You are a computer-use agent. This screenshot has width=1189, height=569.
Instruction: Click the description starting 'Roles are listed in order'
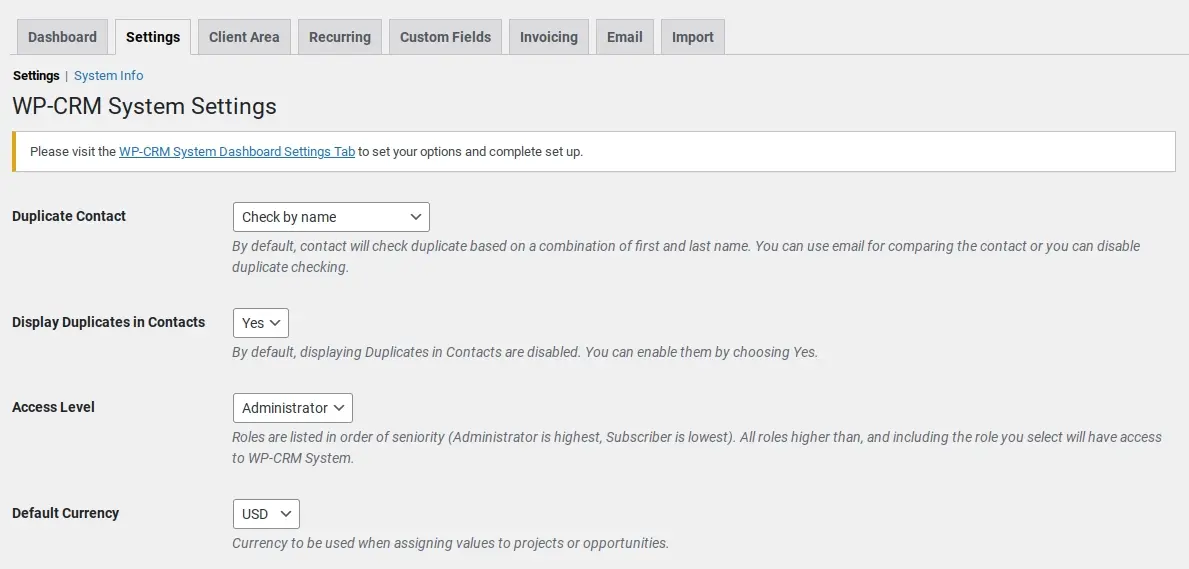click(697, 448)
